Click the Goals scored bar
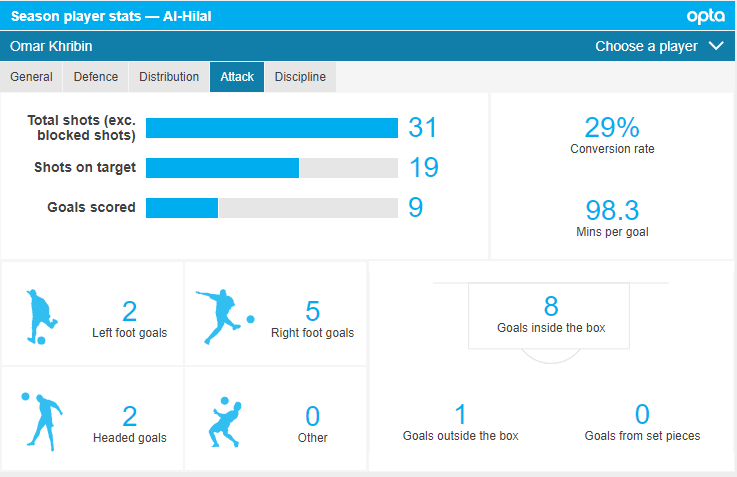This screenshot has height=477, width=737. (x=271, y=208)
